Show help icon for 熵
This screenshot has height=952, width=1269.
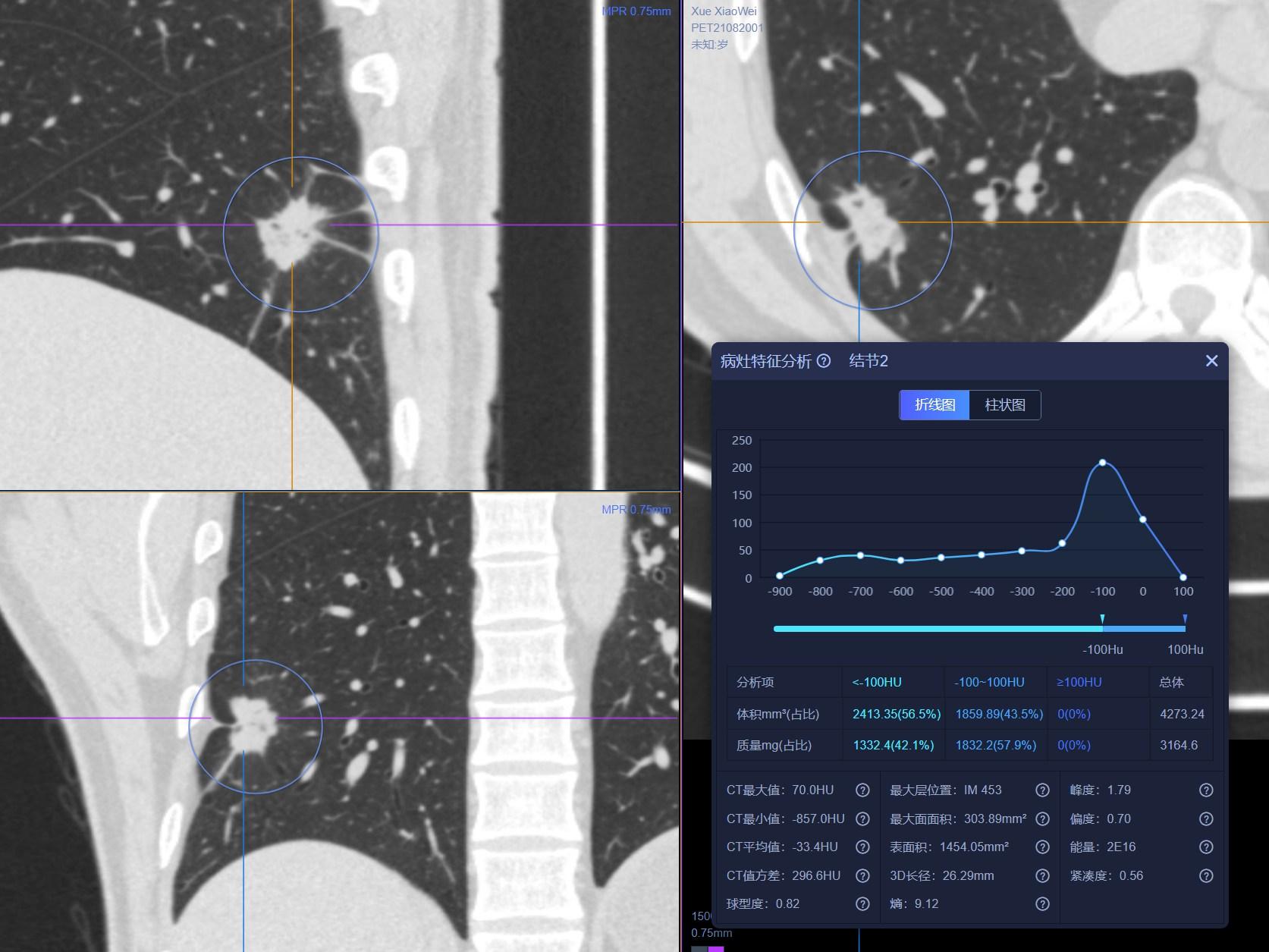pyautogui.click(x=1042, y=904)
